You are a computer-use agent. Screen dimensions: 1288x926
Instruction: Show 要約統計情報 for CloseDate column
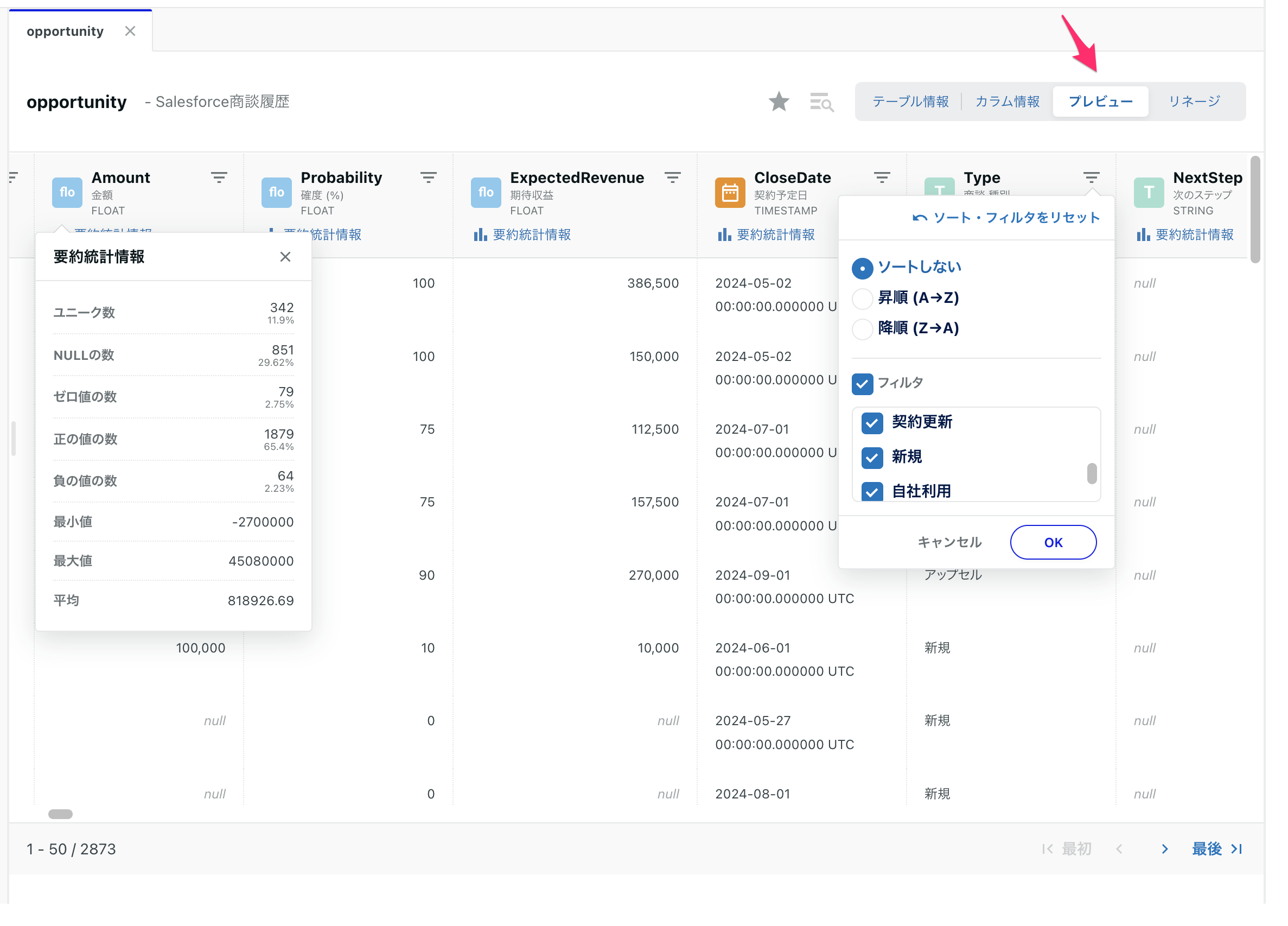[766, 234]
